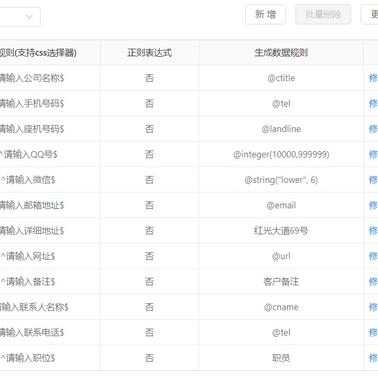Click the 请输入详细地址$ rule cell

50,231
